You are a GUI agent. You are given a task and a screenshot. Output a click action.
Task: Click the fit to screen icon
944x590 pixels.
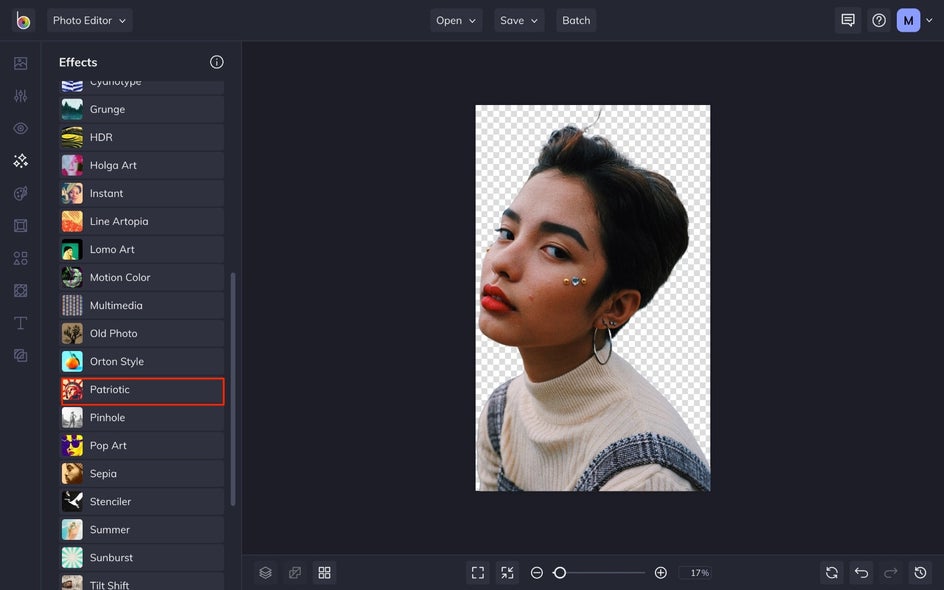478,573
